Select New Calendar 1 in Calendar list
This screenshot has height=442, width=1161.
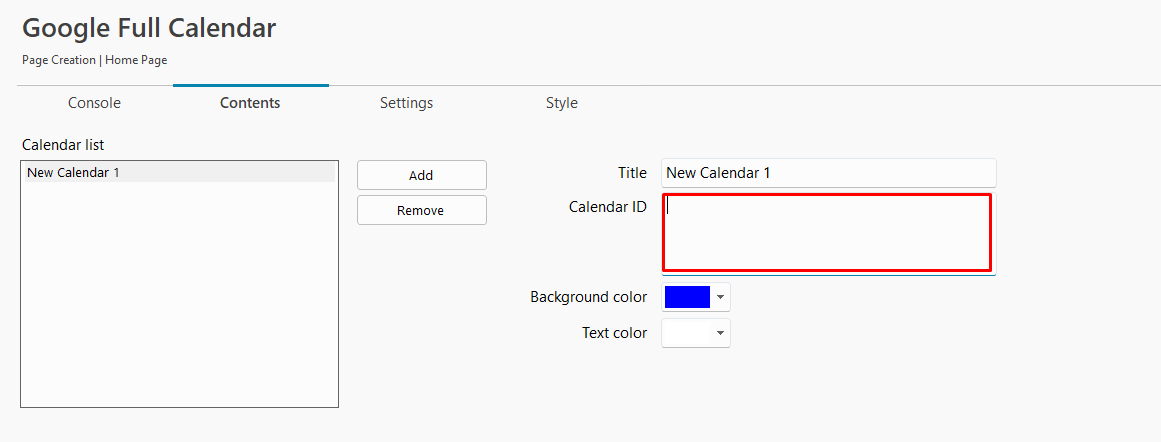[x=179, y=173]
